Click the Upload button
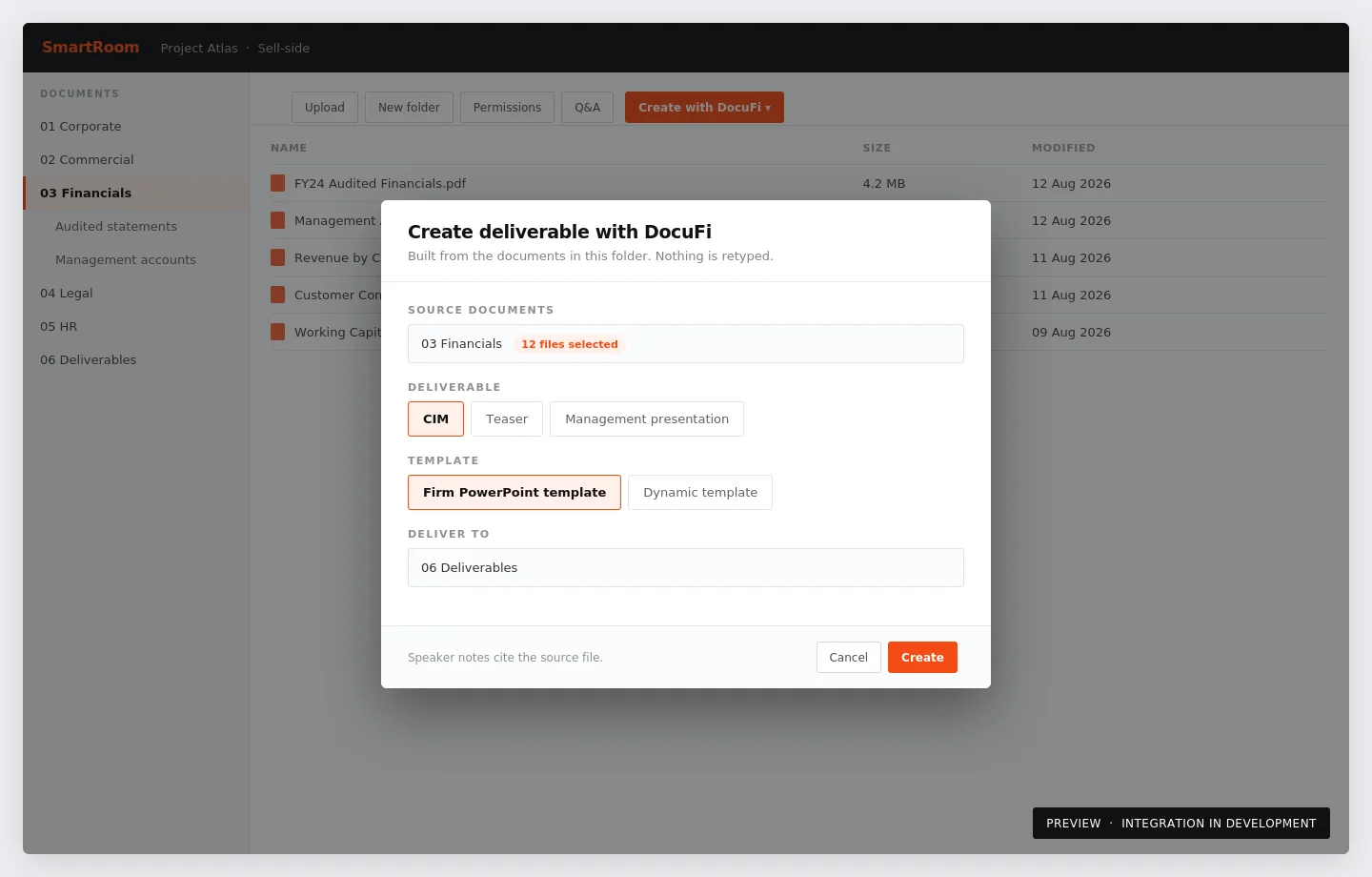Viewport: 1372px width, 877px height. tap(325, 108)
